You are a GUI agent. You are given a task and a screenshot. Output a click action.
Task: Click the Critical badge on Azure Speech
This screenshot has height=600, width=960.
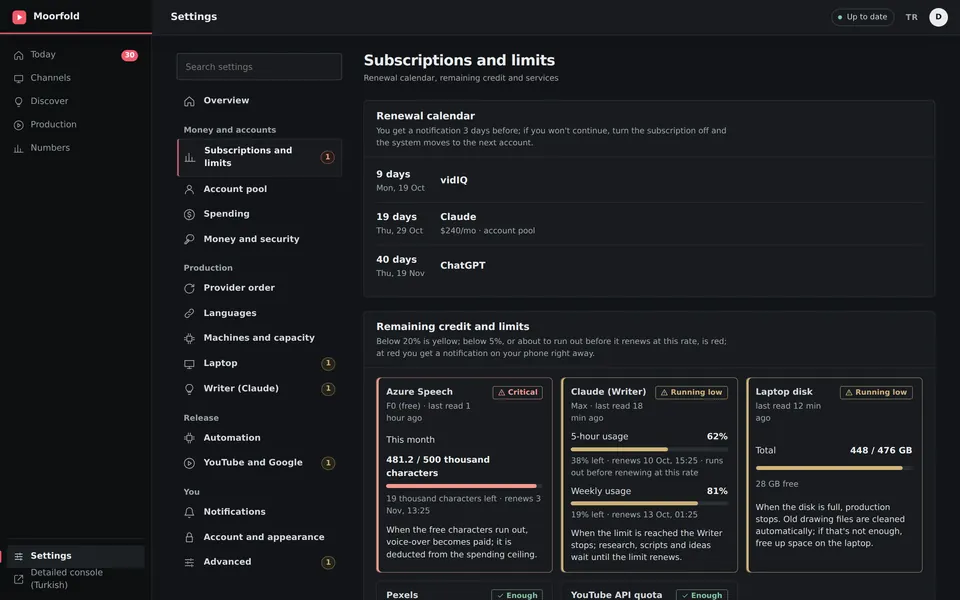[517, 392]
